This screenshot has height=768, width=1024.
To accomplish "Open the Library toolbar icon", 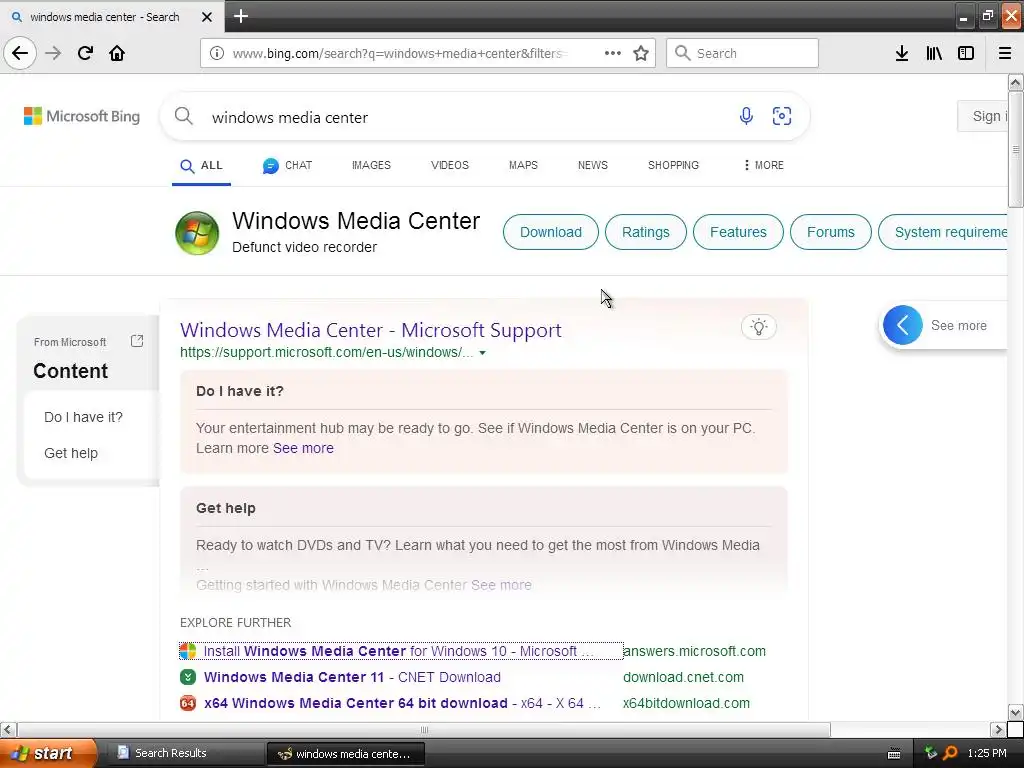I will [x=934, y=53].
